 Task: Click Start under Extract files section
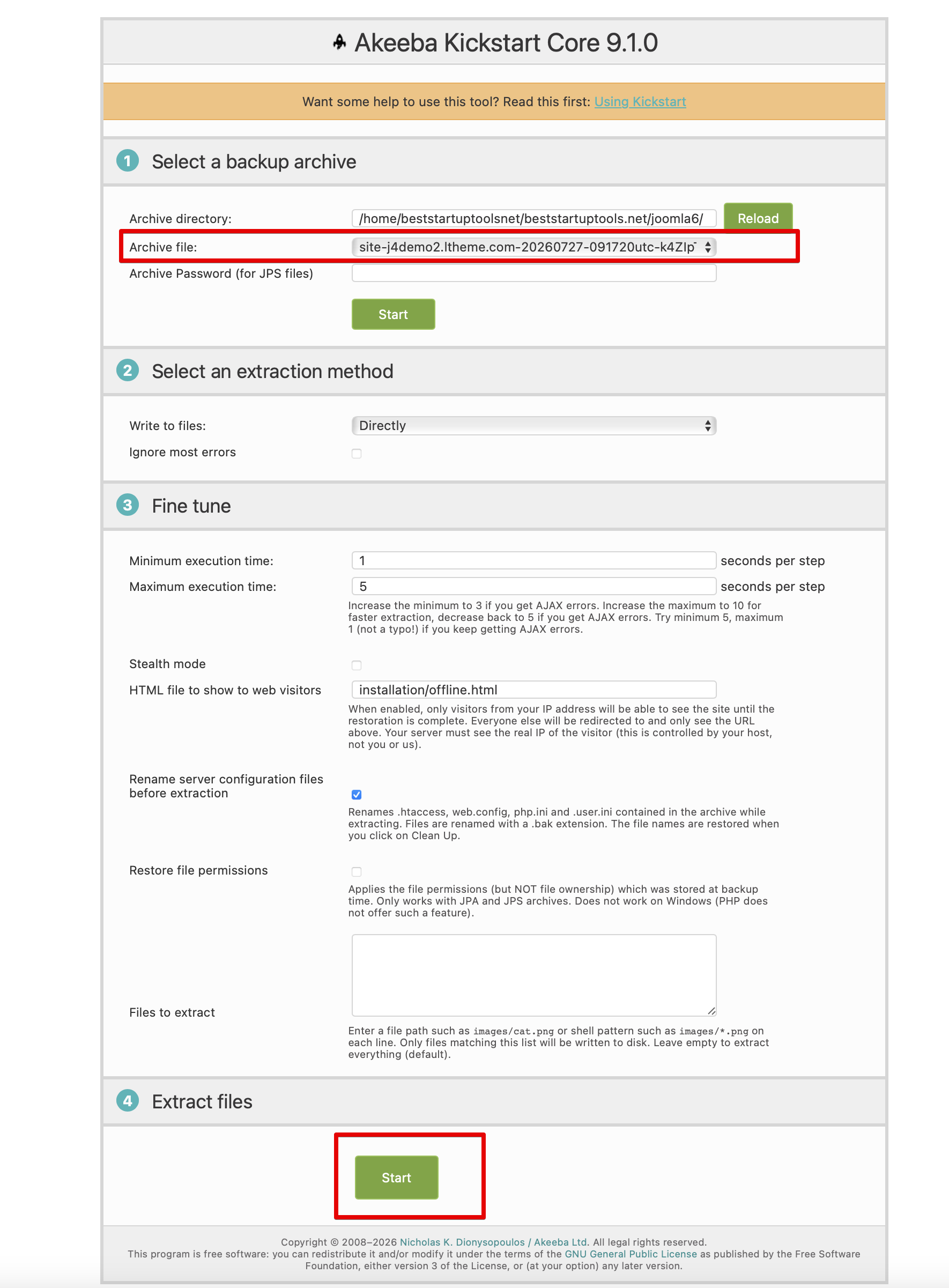tap(396, 1177)
